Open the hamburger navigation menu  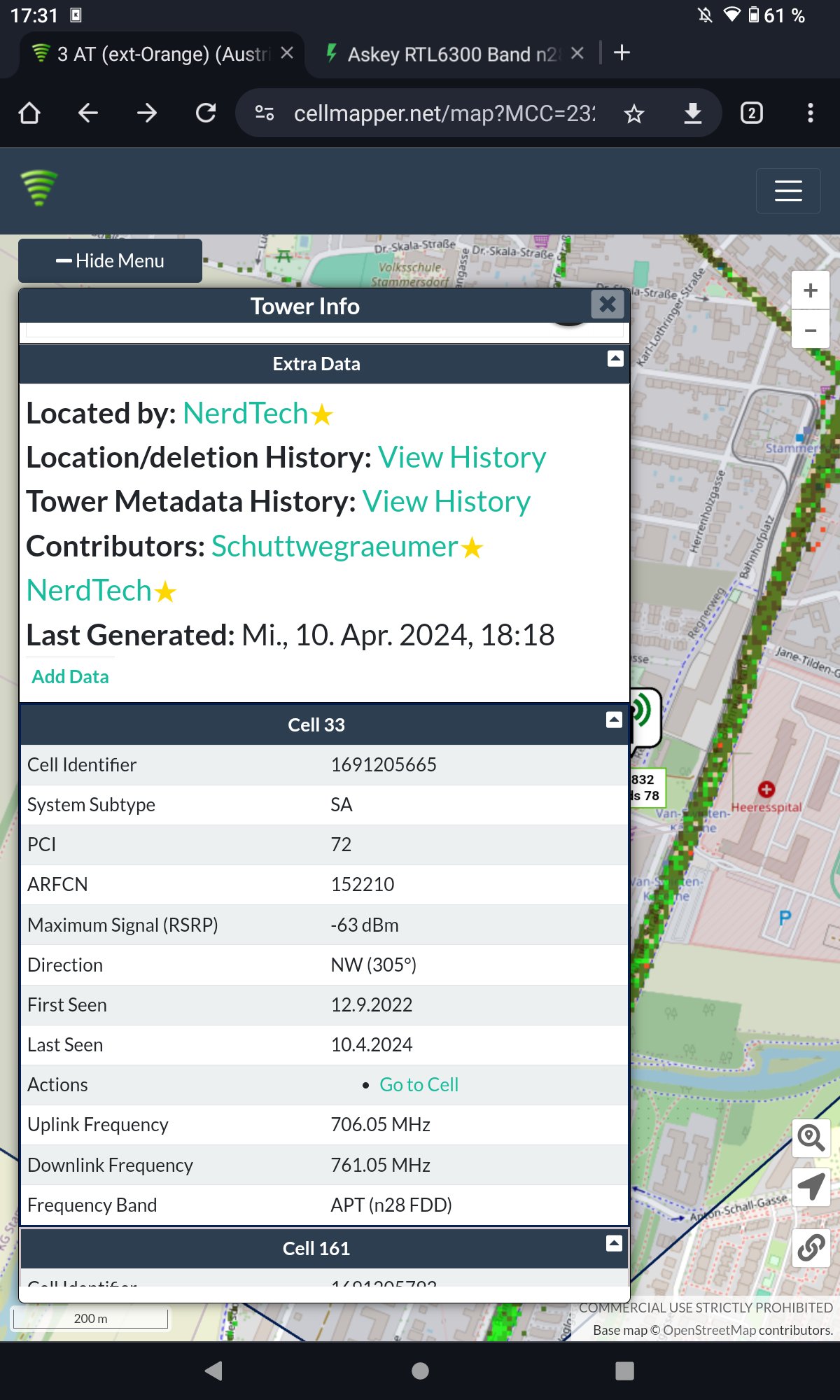(788, 190)
